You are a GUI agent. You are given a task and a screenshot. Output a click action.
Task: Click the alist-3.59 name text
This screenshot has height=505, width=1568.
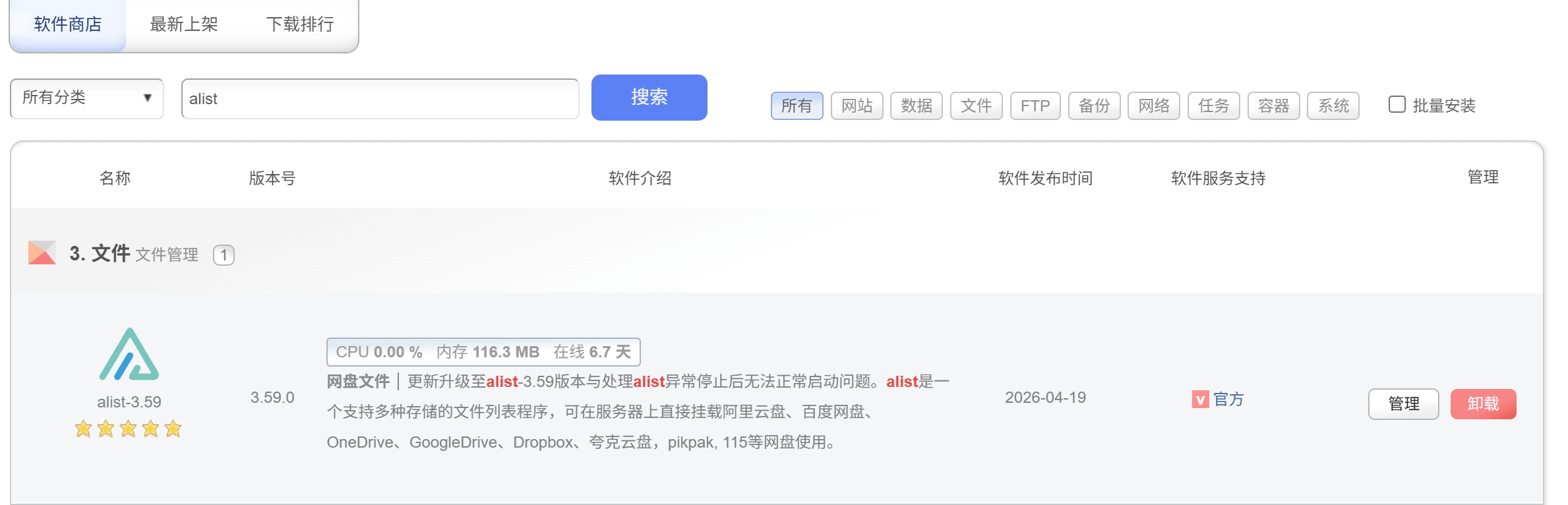pos(129,402)
